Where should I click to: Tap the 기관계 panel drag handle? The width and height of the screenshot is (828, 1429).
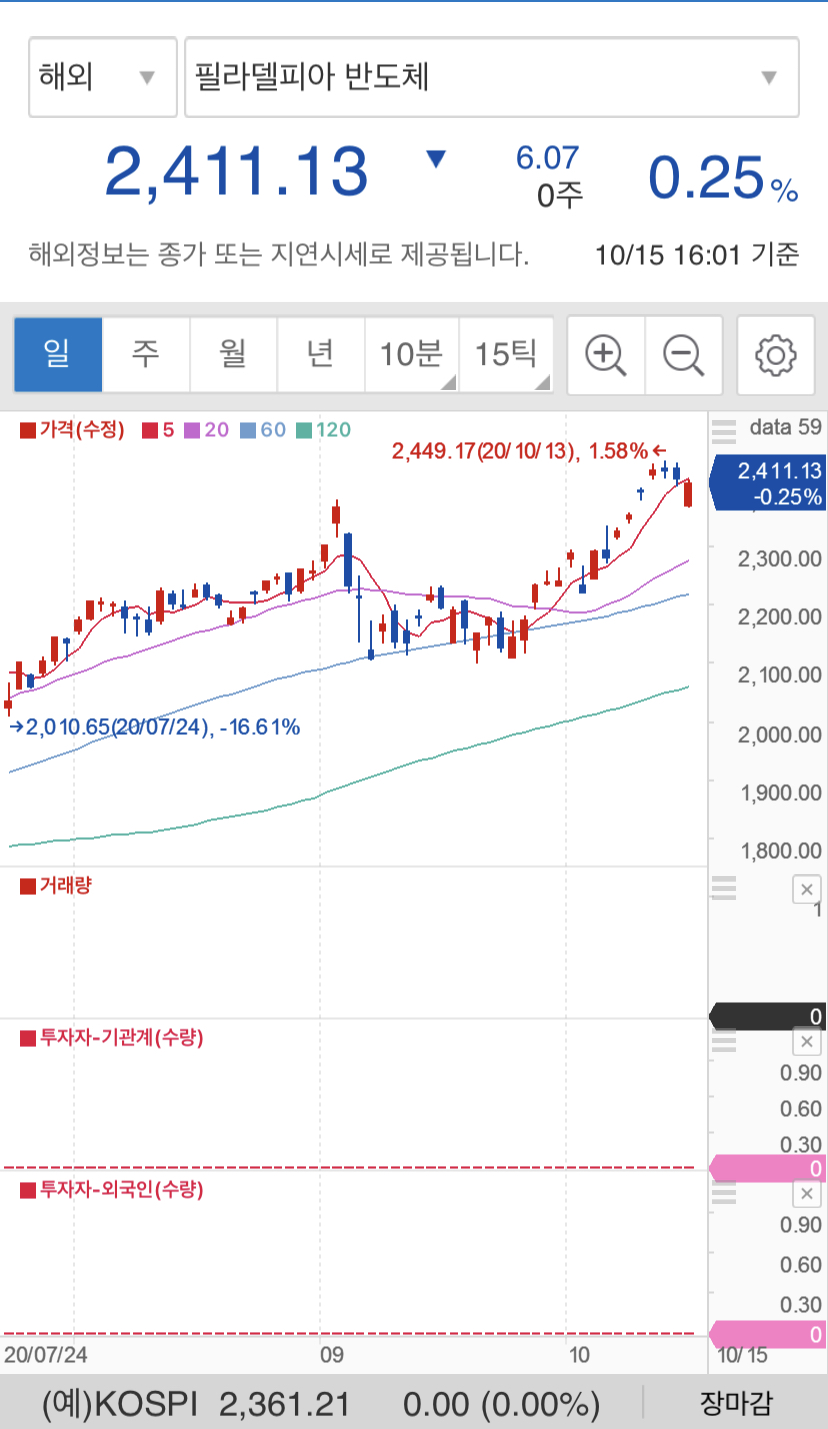click(x=723, y=1040)
